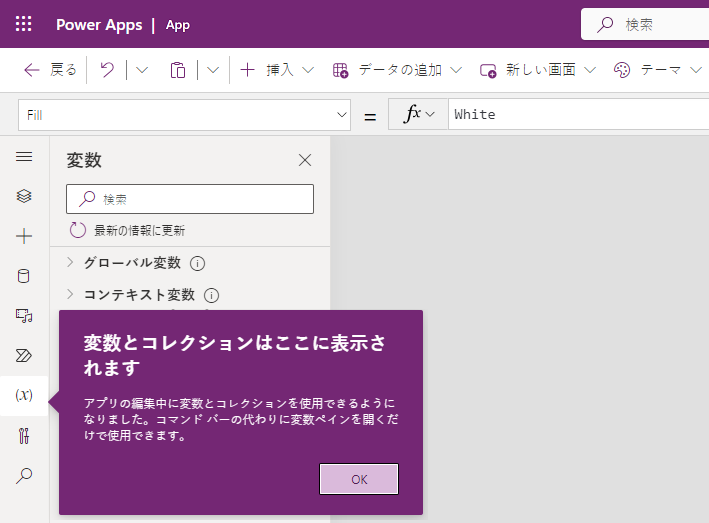Click the Power Apps title text
This screenshot has height=523, width=709.
click(x=99, y=25)
